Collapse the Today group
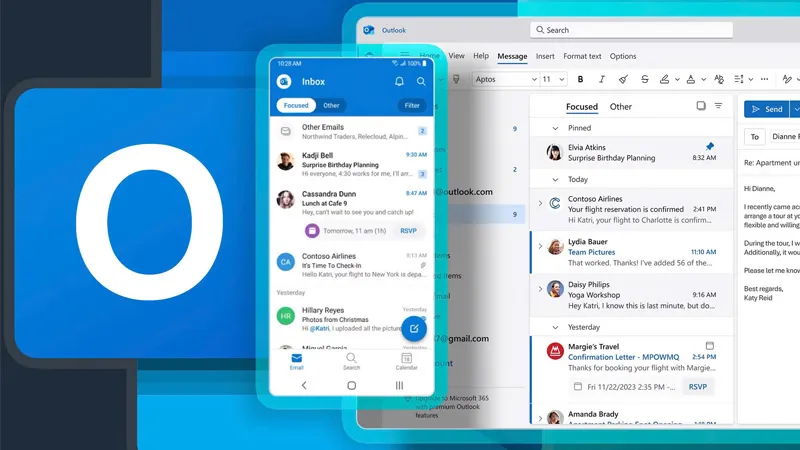 (555, 180)
